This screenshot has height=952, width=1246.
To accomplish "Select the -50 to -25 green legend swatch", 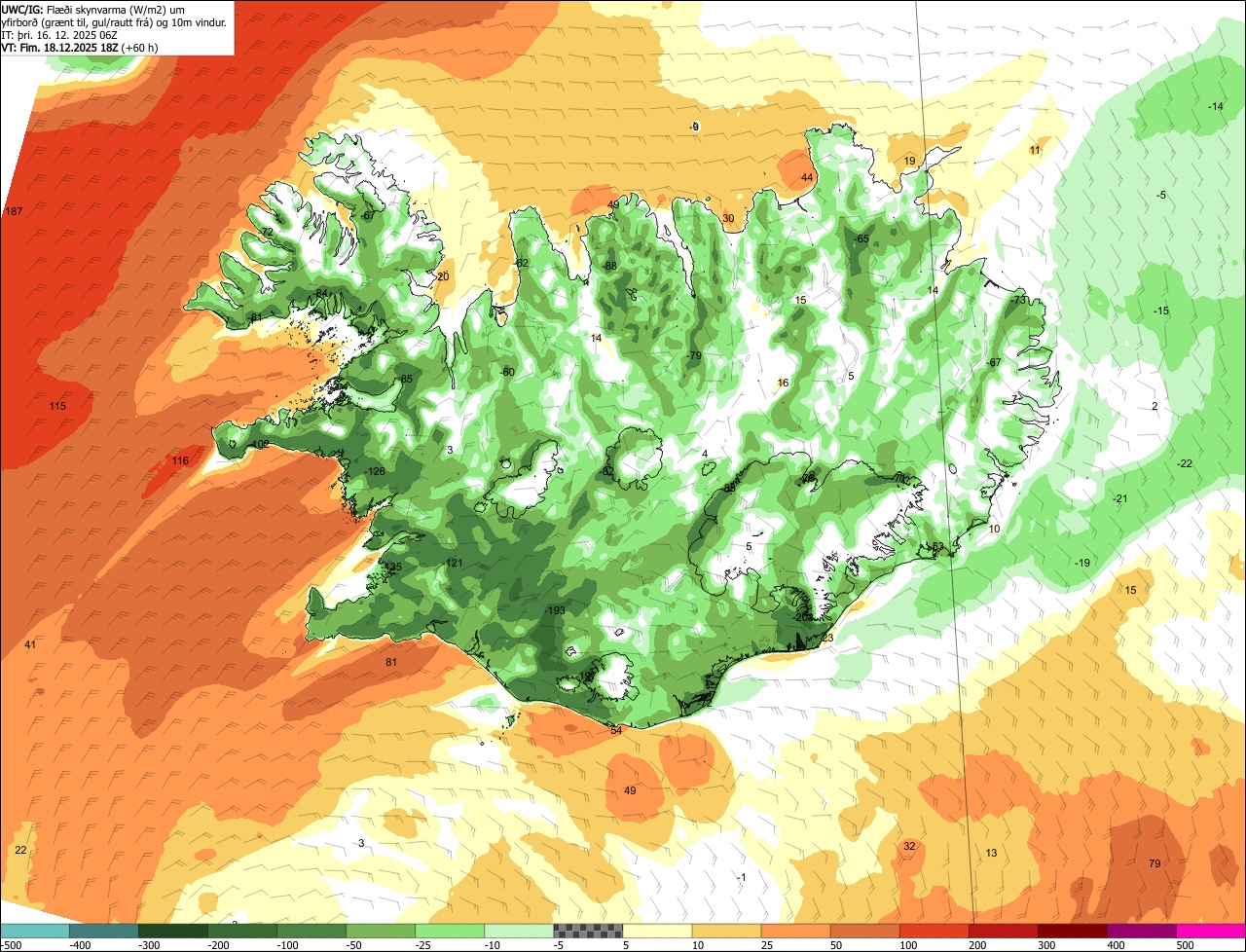I will pos(380,931).
